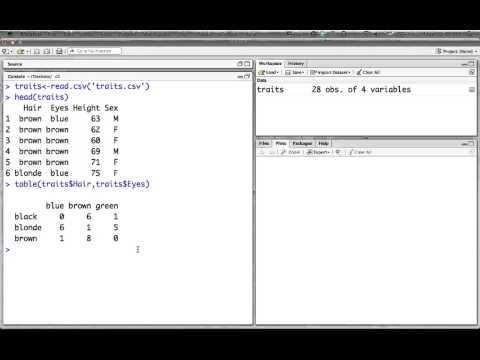480x360 pixels.
Task: Click the Source pane header label
Action: [15, 64]
